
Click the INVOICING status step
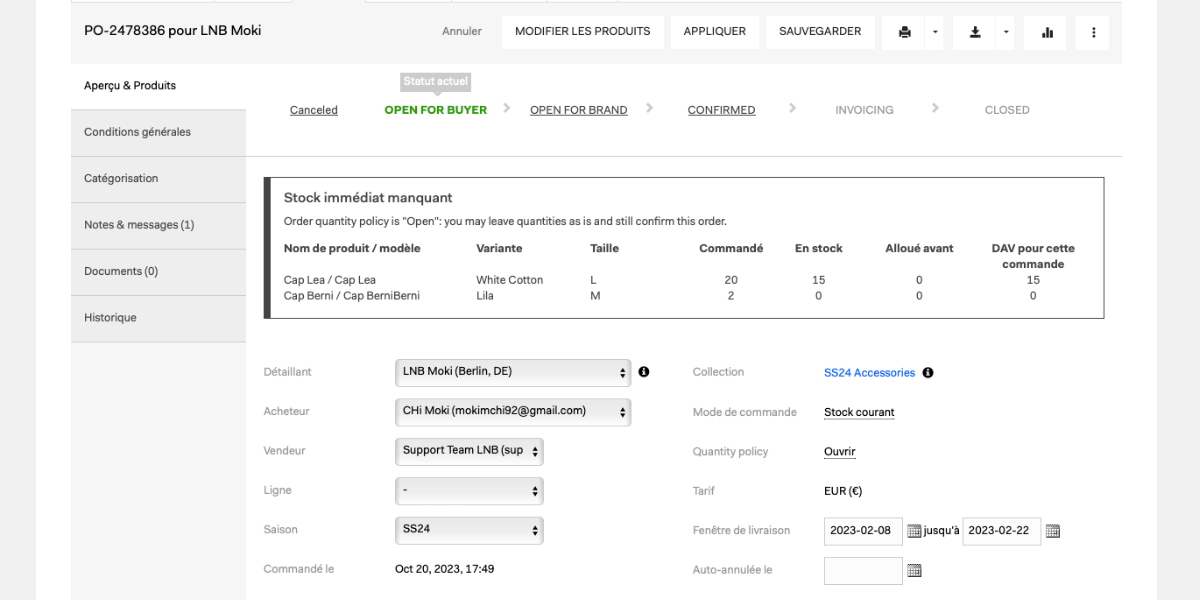click(x=864, y=110)
